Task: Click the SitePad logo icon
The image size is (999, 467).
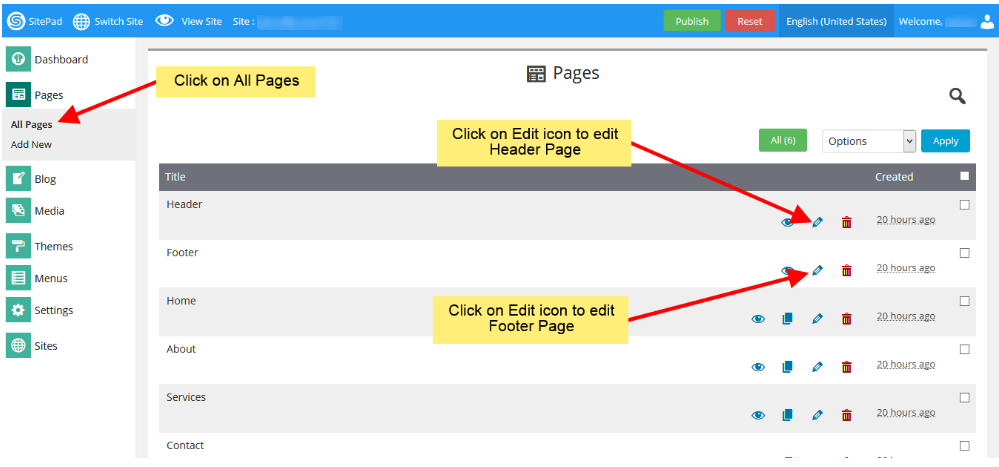Action: click(16, 21)
